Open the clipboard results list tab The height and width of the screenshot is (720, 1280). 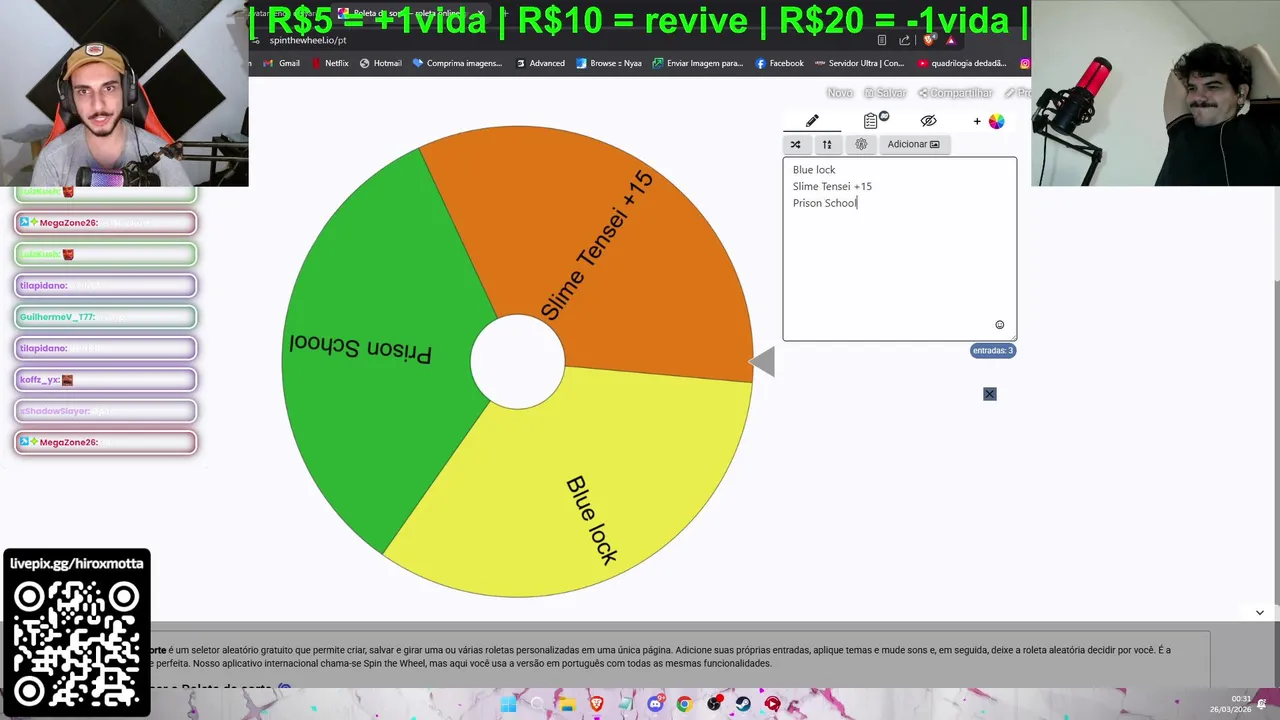tap(871, 121)
